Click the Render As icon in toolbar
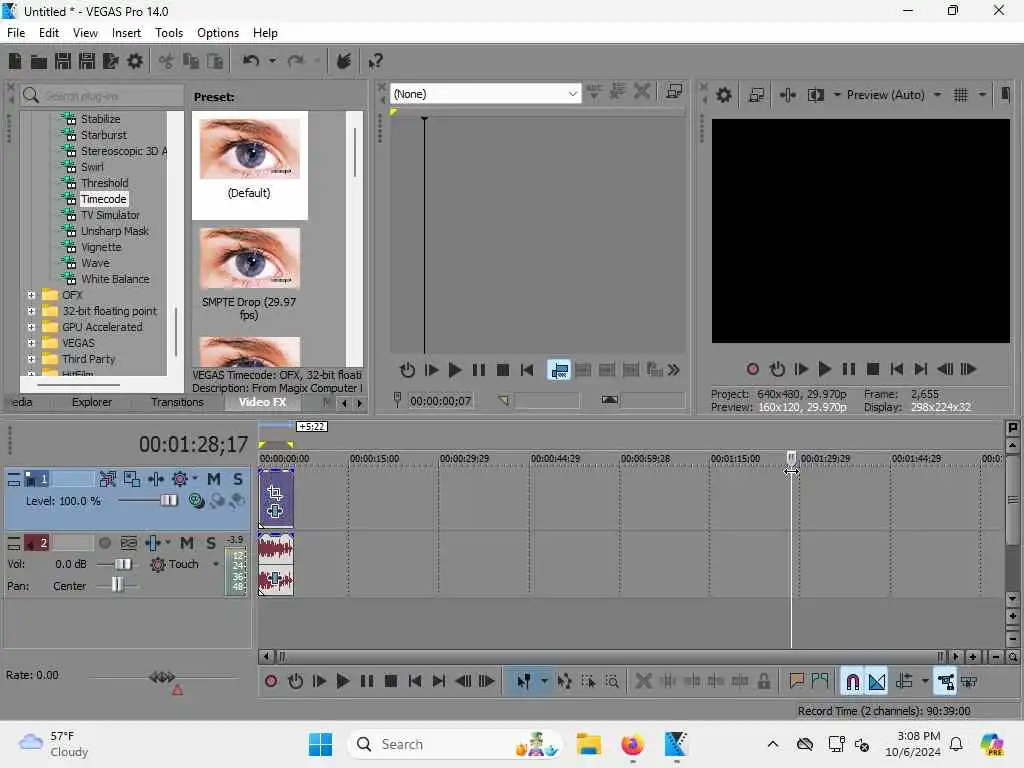The width and height of the screenshot is (1024, 768). coord(111,61)
